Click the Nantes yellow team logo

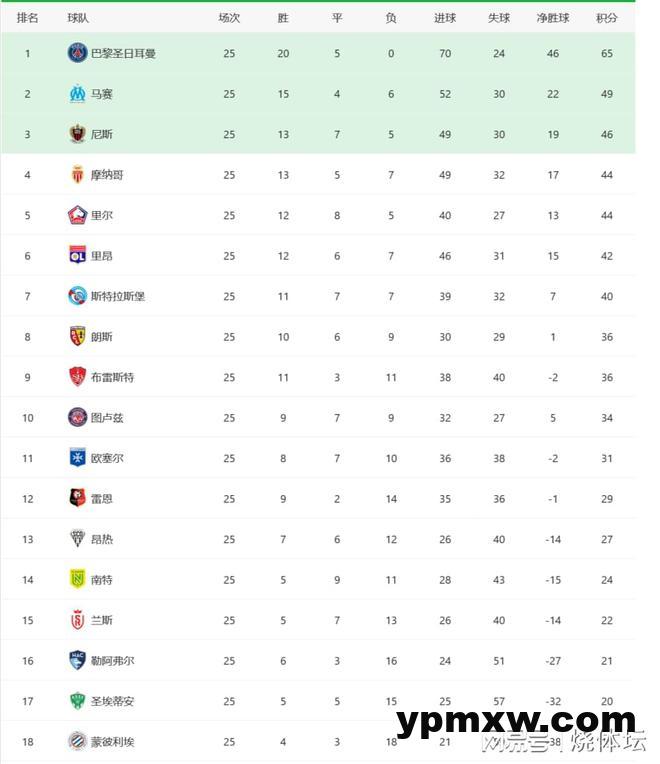[77, 580]
